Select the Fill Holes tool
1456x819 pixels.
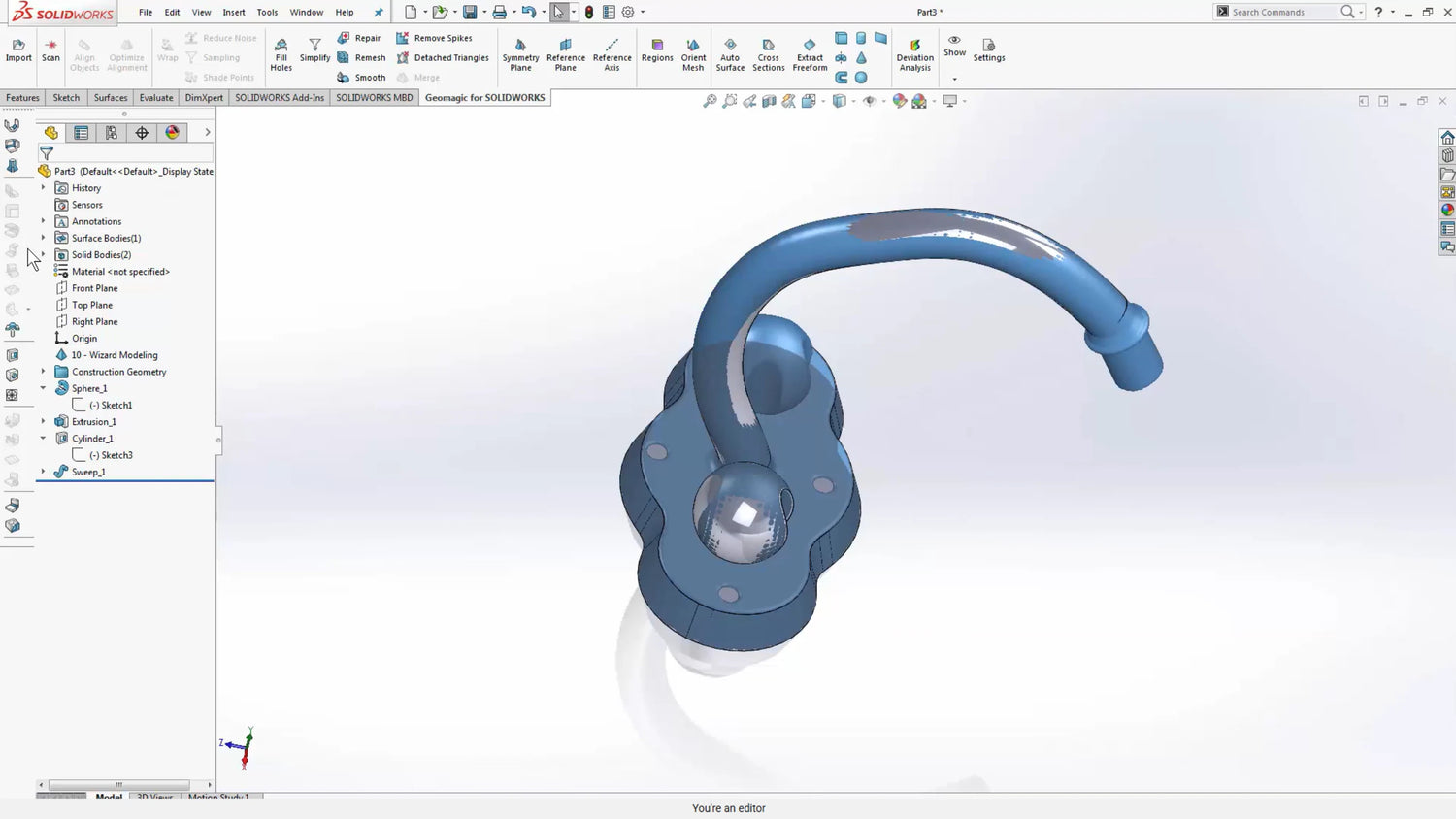pos(281,54)
